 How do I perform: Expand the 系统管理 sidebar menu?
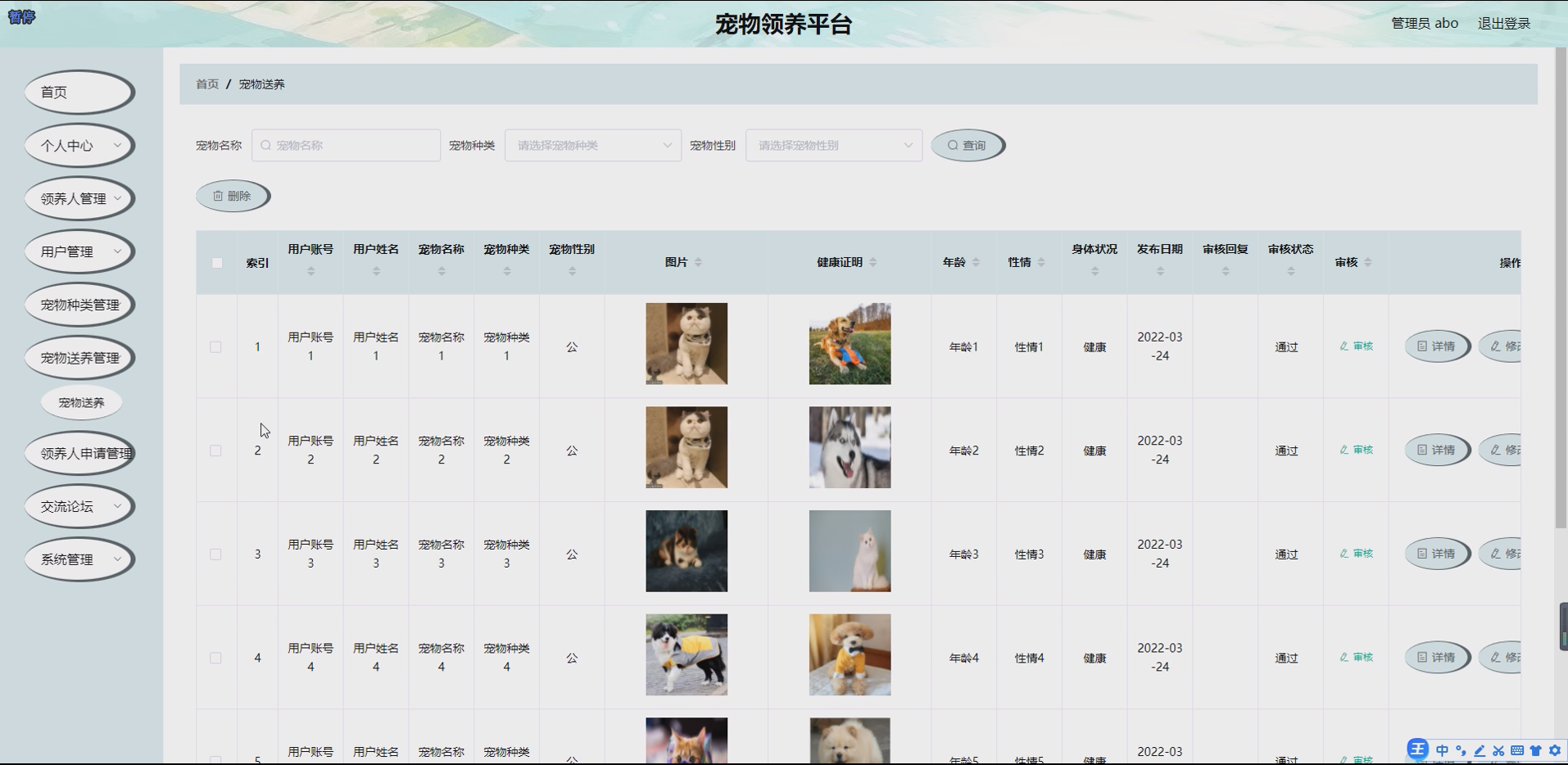pos(79,559)
